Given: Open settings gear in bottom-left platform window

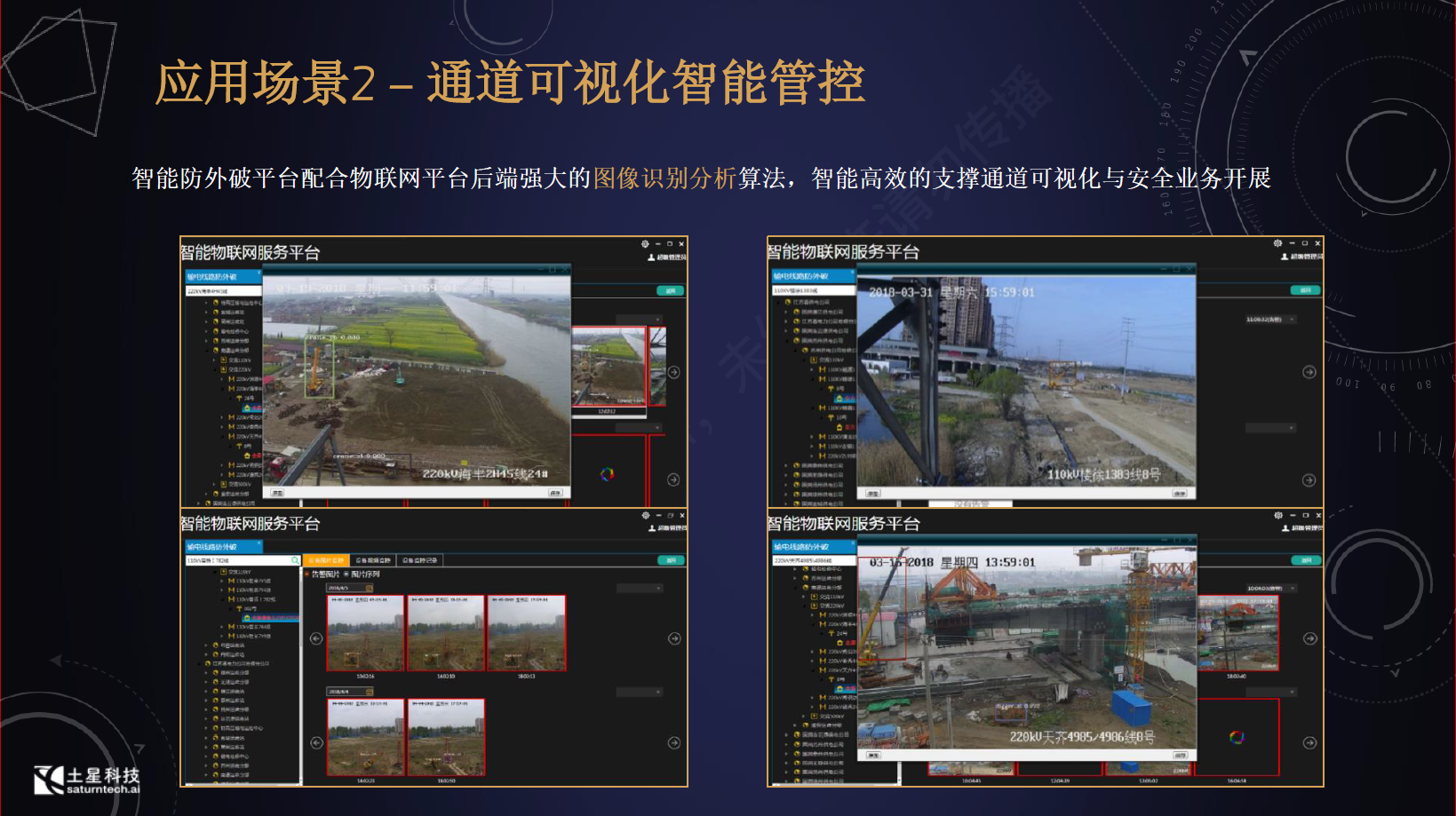Looking at the screenshot, I should pos(645,515).
